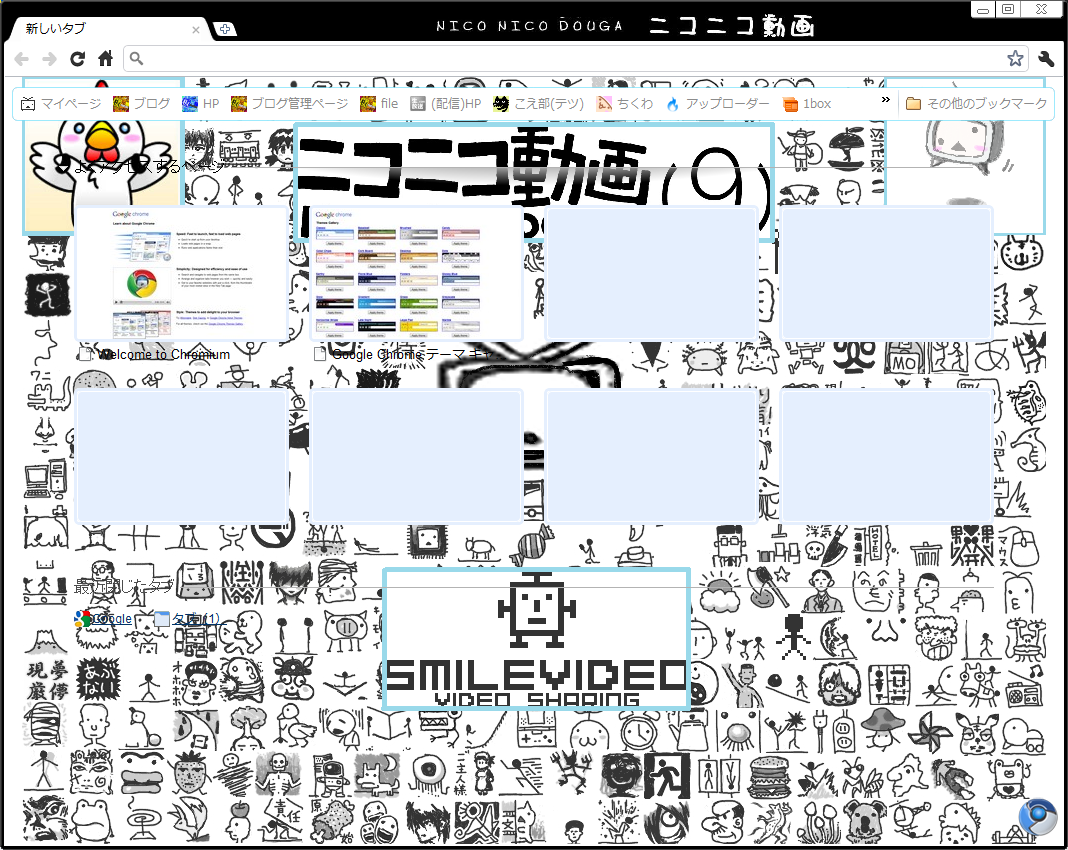Select the 新しいタブ tab
Image resolution: width=1068 pixels, height=850 pixels.
click(109, 29)
